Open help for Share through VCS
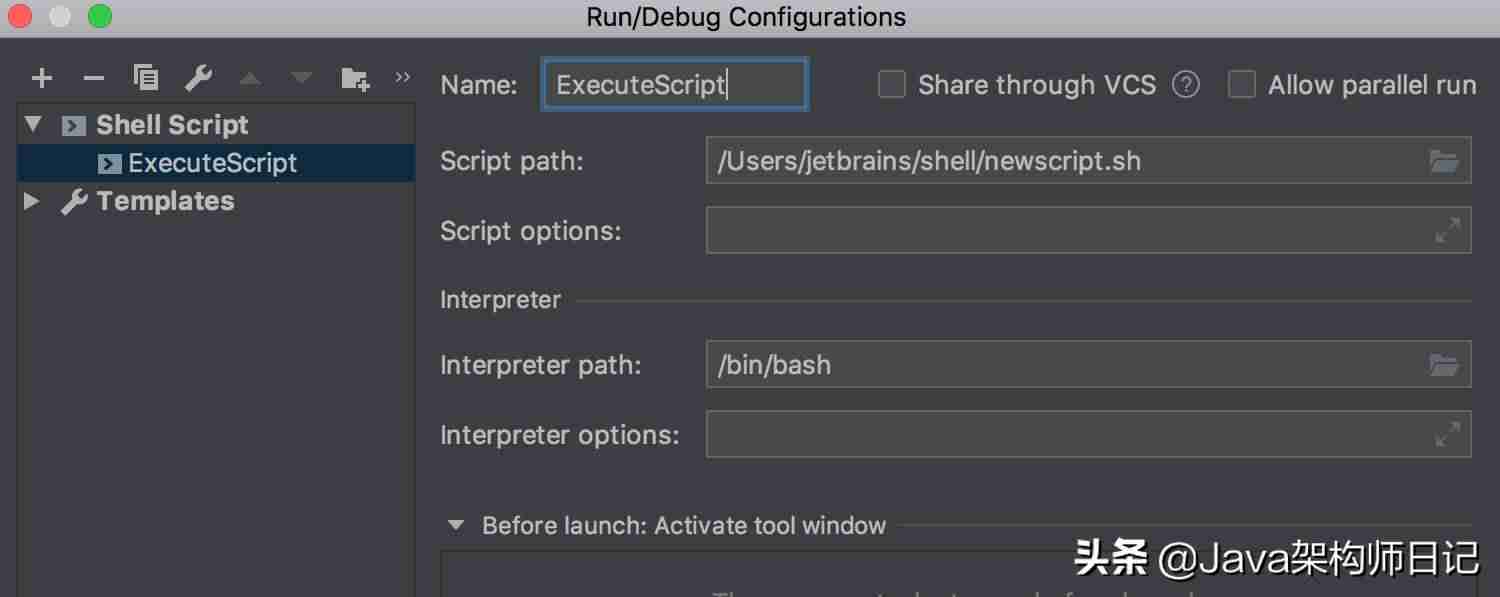Screen dimensions: 1500x597 click(1186, 85)
